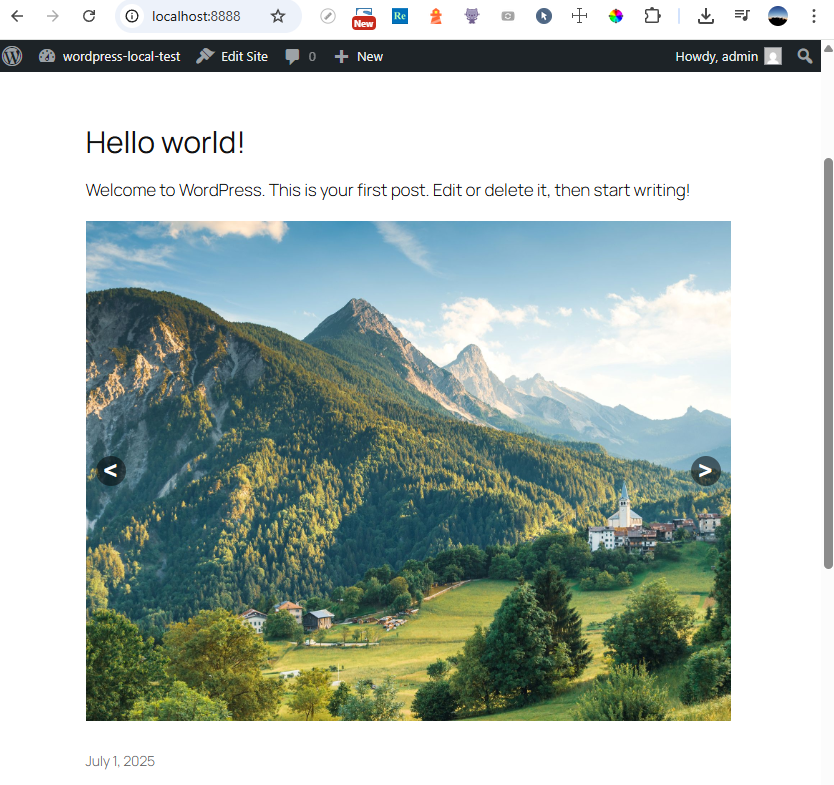
Task: Open the browser Extensions puzzle icon
Action: click(x=652, y=16)
